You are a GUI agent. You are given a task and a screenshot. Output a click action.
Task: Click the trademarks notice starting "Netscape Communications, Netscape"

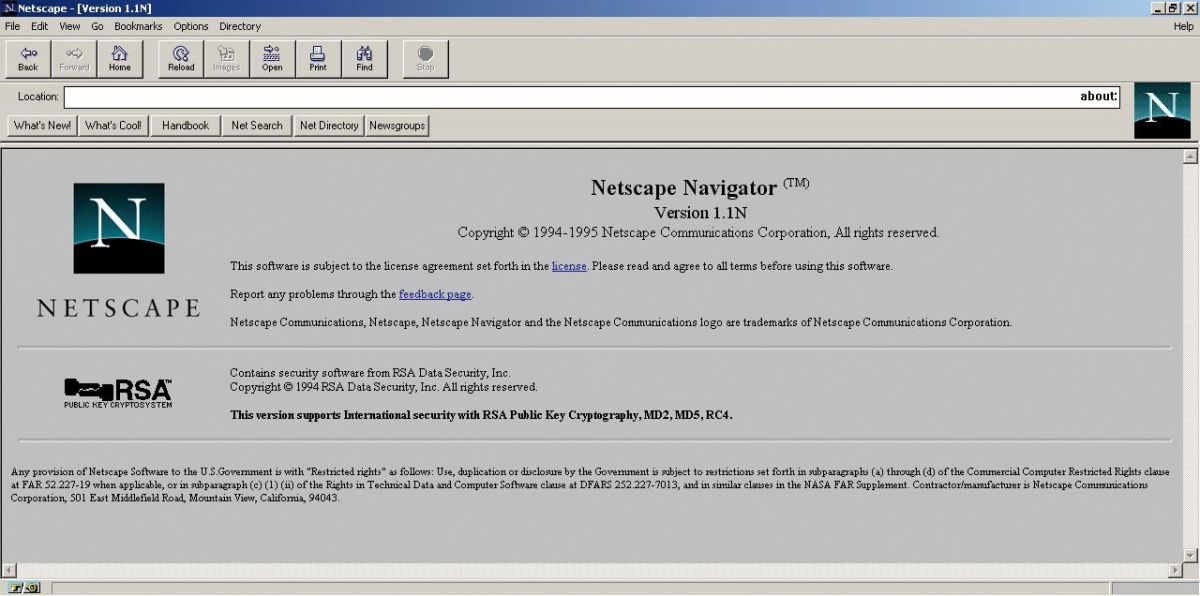click(621, 322)
